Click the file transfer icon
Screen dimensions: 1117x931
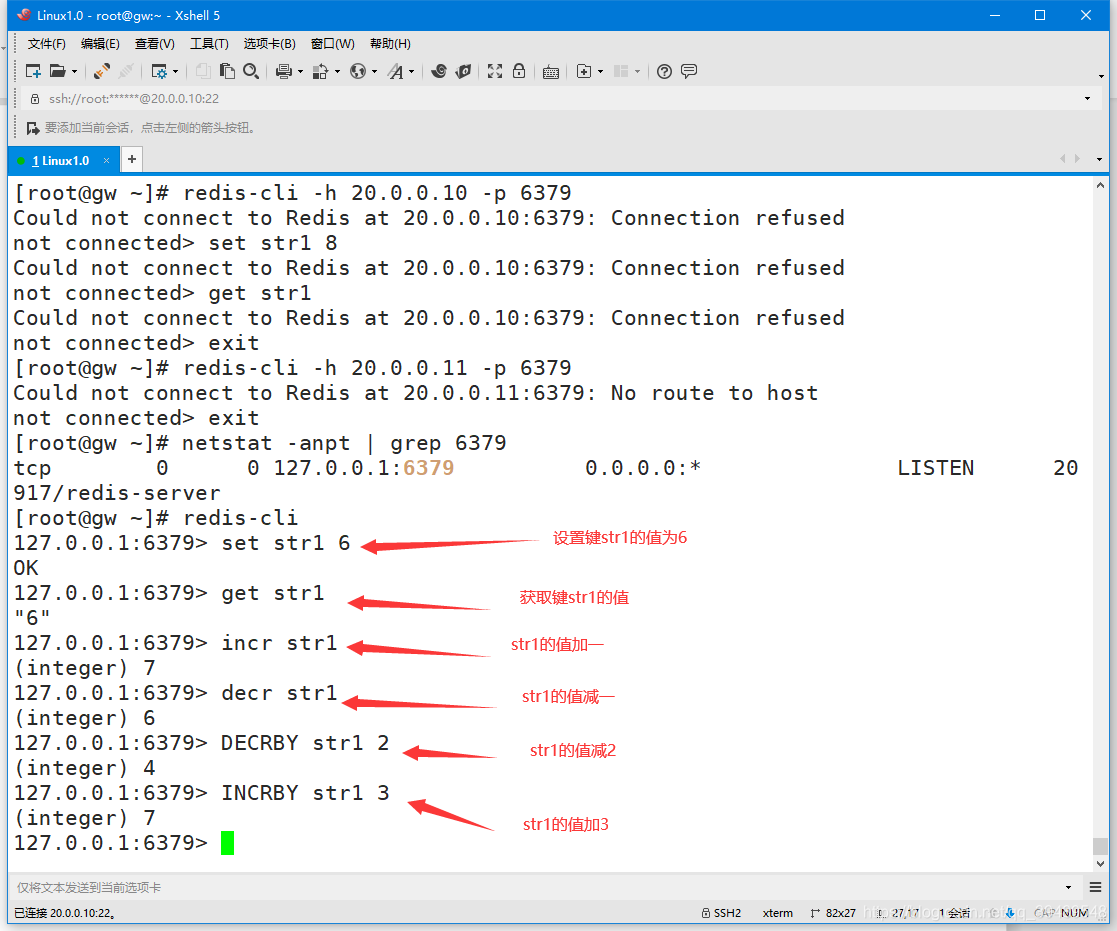click(x=321, y=71)
